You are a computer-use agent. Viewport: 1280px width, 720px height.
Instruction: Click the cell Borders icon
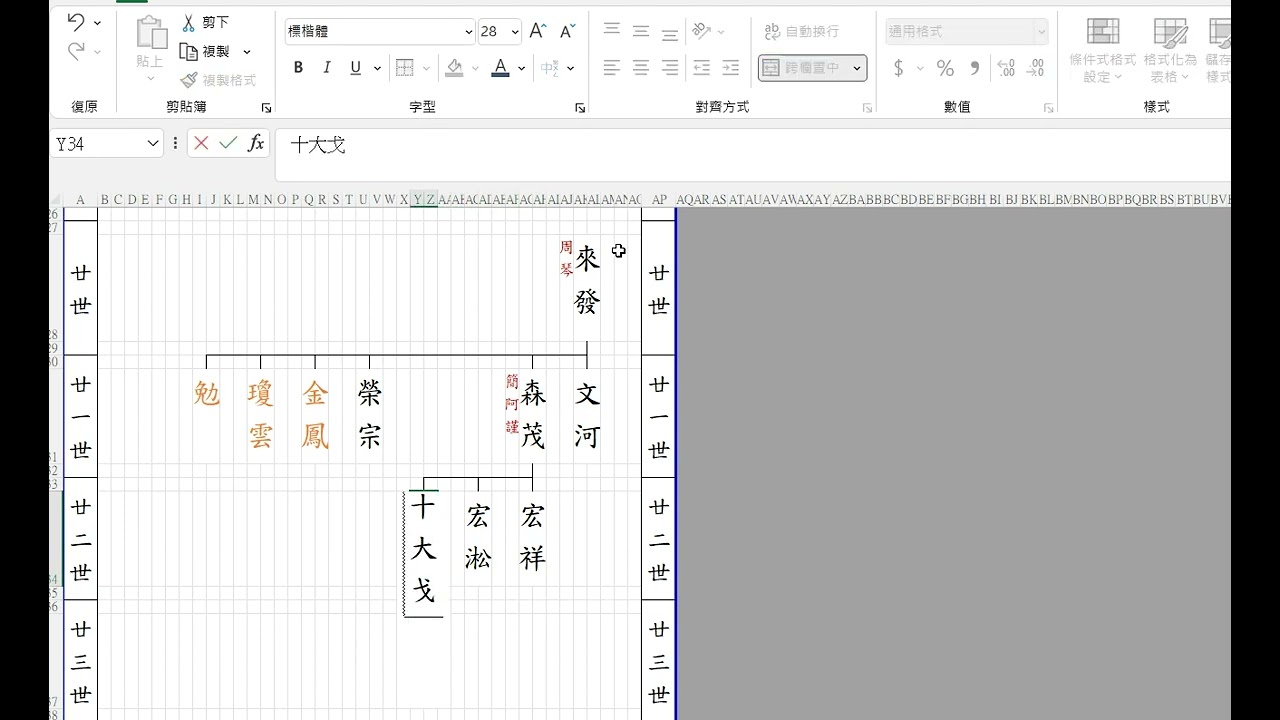click(405, 68)
